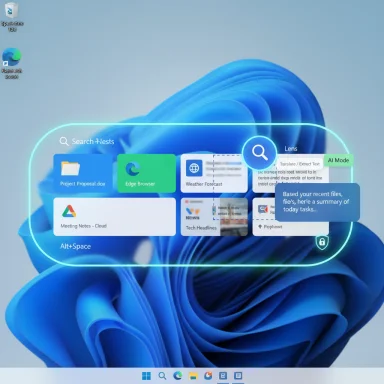Open the Meeting Notes - Cloud tile
The width and height of the screenshot is (384, 384).
114,217
